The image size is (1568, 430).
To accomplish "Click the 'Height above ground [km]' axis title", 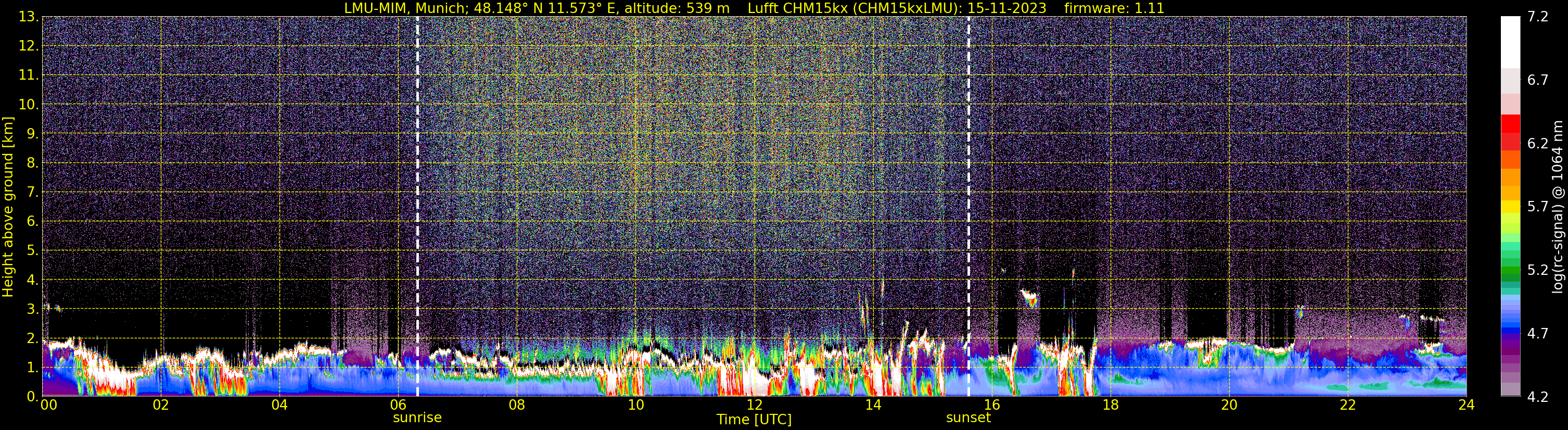I will (x=8, y=207).
